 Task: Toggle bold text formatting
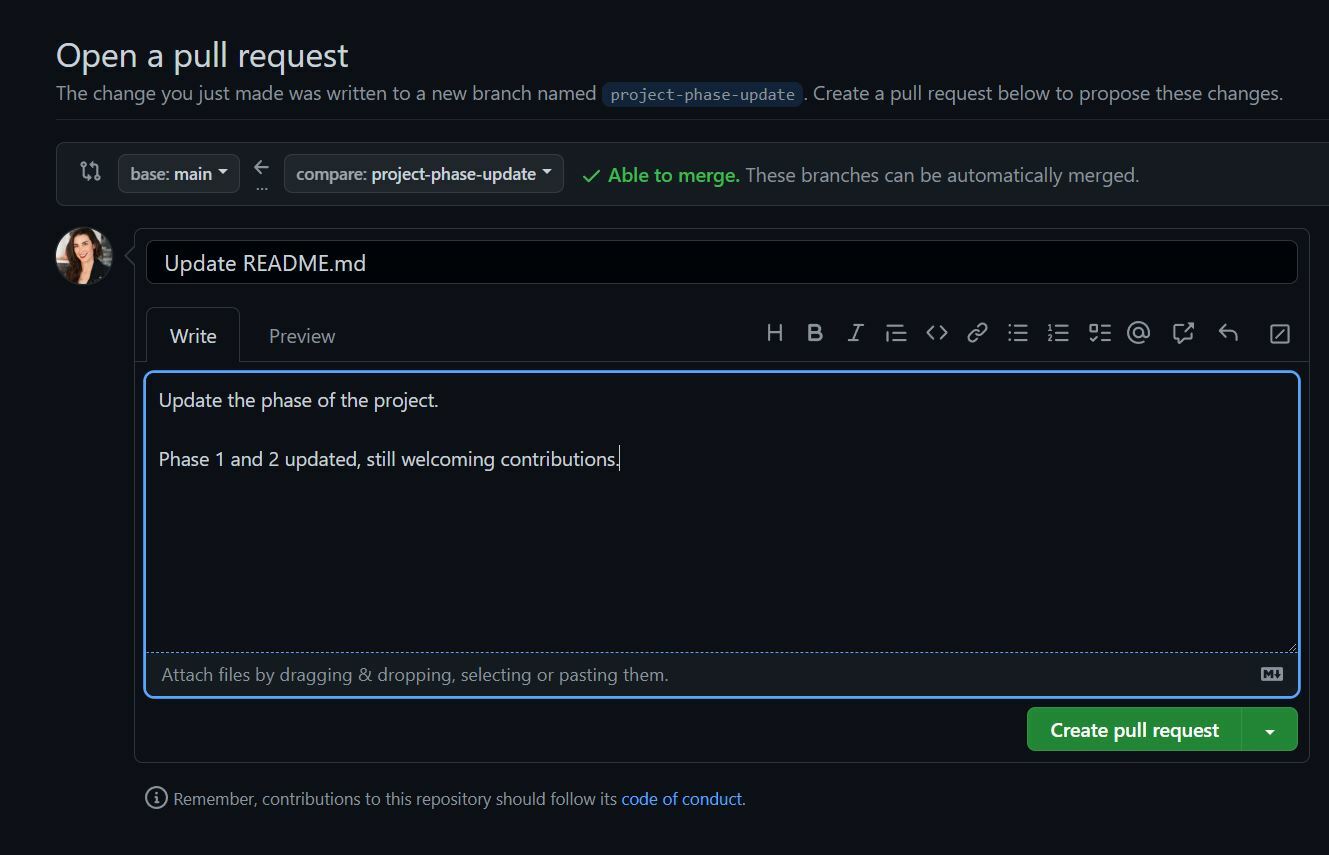click(815, 333)
